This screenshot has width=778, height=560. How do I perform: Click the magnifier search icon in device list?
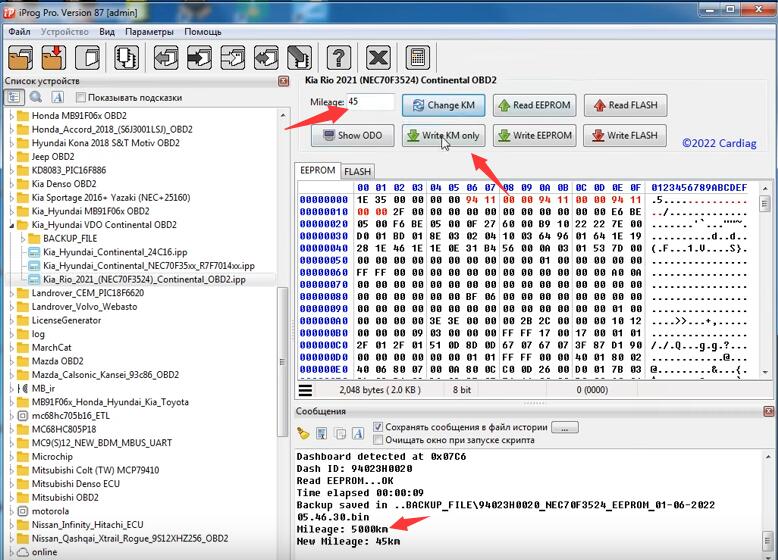(36, 97)
